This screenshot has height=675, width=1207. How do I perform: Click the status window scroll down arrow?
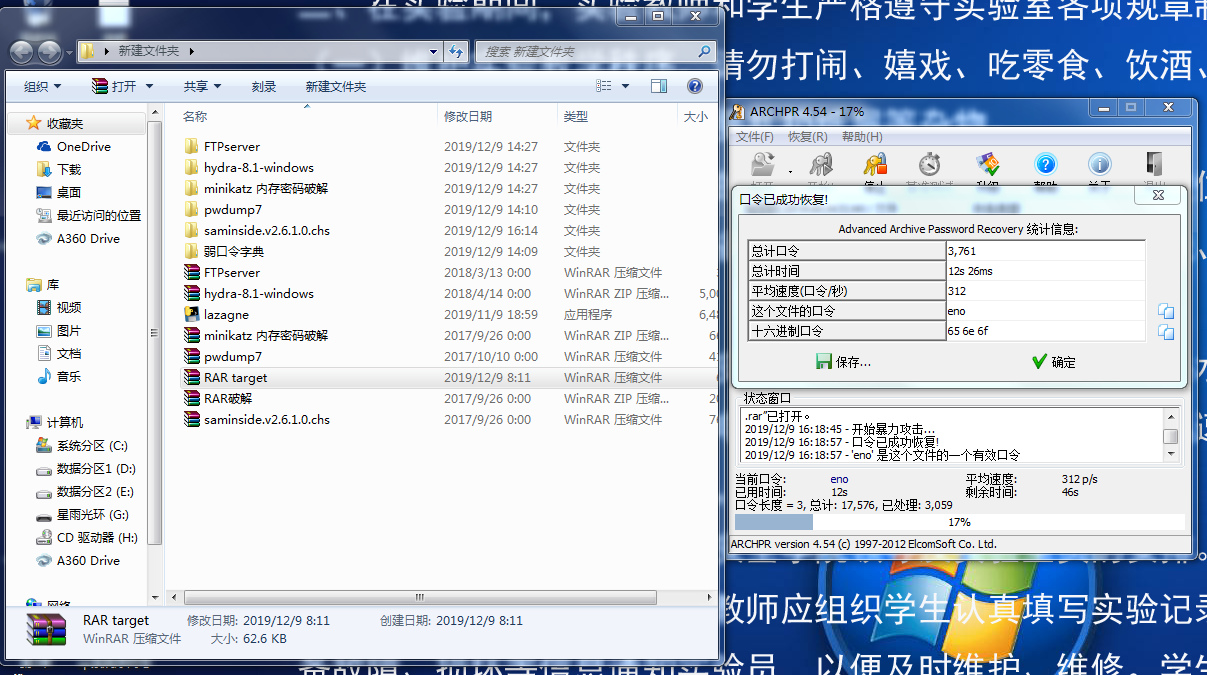click(x=1170, y=454)
